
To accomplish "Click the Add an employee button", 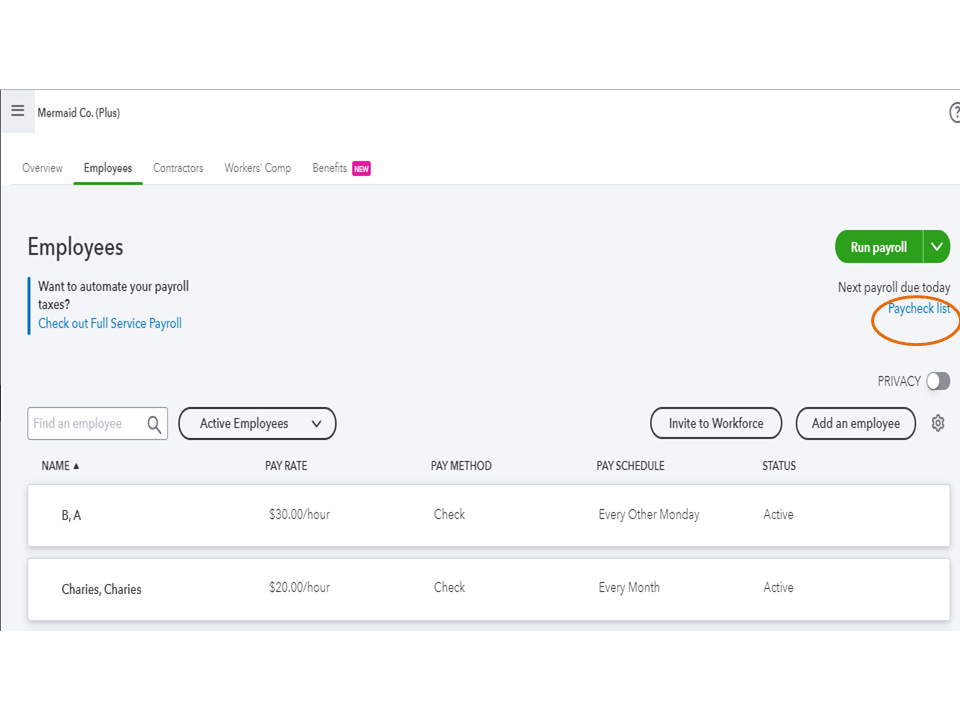I will [x=856, y=424].
